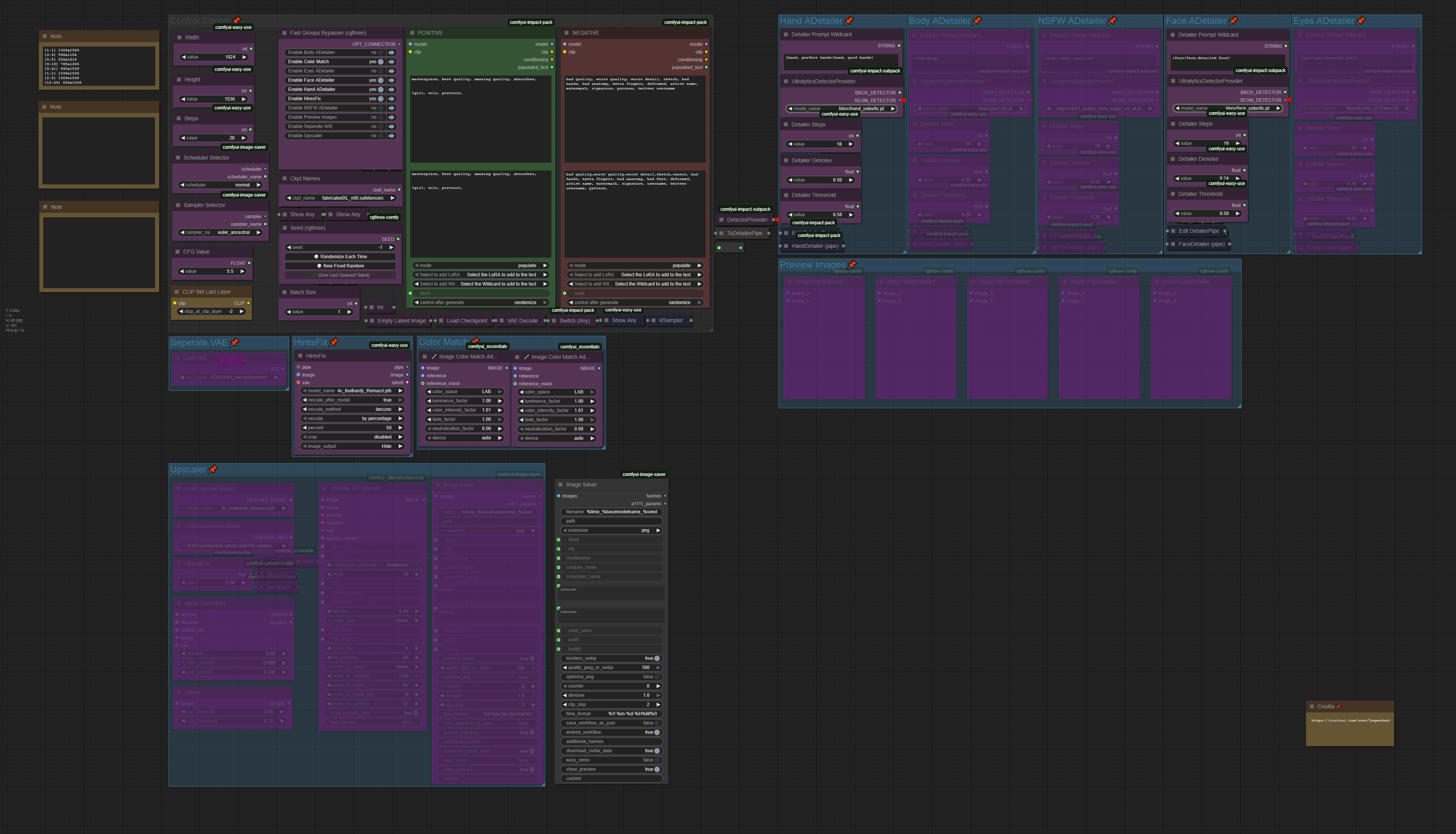
Task: Click the pin icon on Upscaler group
Action: pyautogui.click(x=212, y=469)
